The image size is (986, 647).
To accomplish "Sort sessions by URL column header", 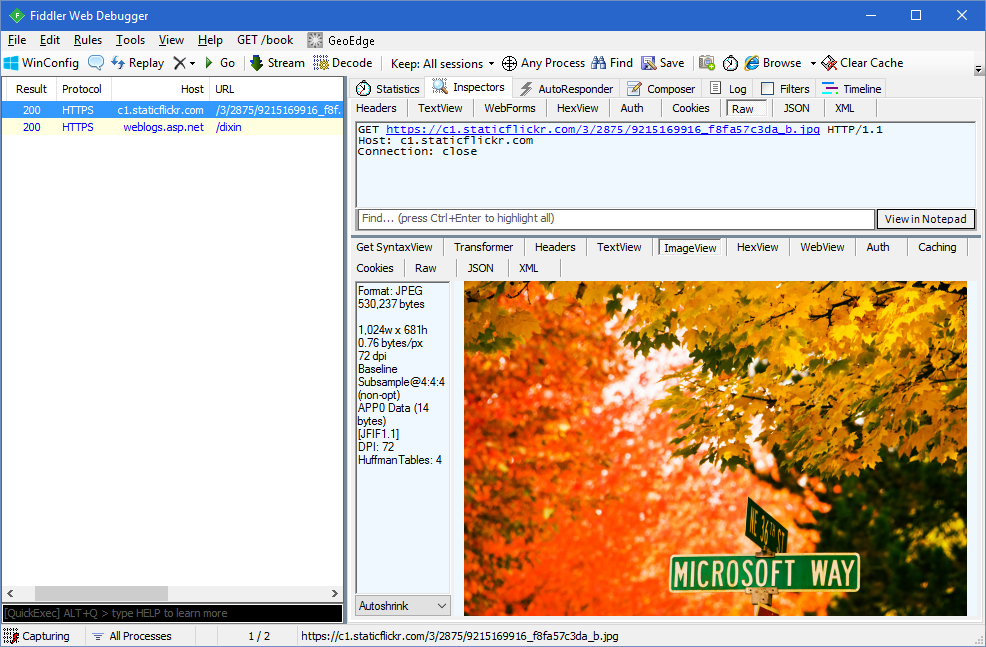I will 276,89.
